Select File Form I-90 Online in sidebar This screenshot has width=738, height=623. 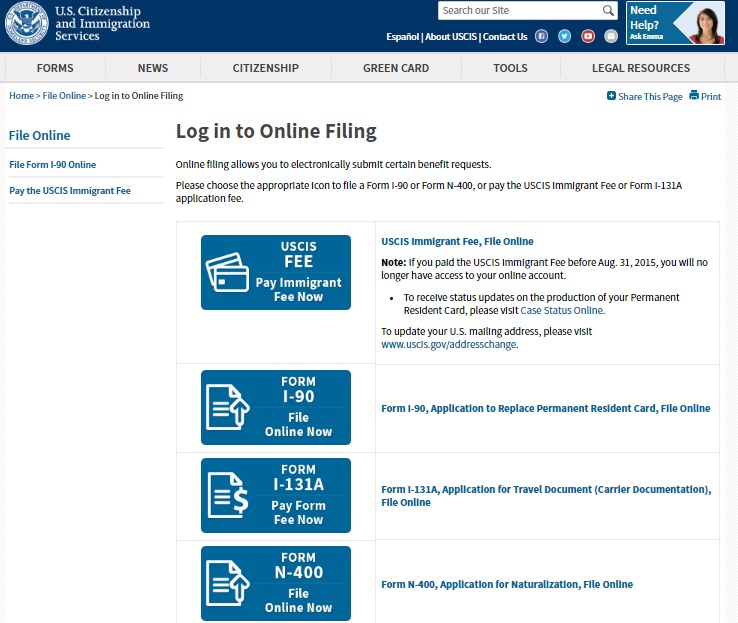(x=53, y=164)
